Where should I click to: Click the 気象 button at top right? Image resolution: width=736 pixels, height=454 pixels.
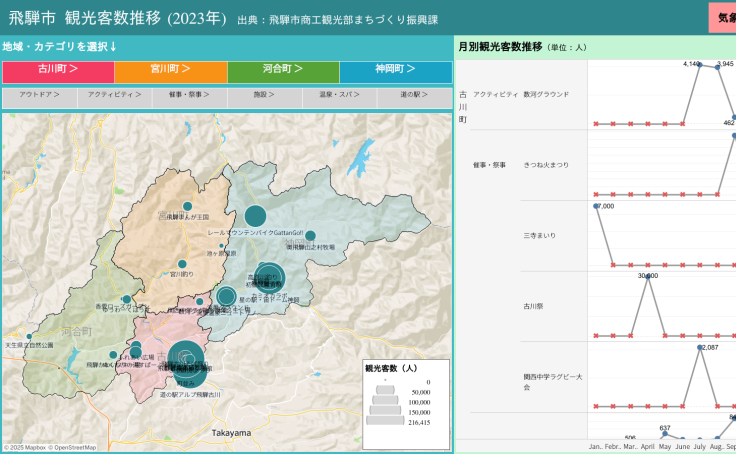tap(722, 17)
